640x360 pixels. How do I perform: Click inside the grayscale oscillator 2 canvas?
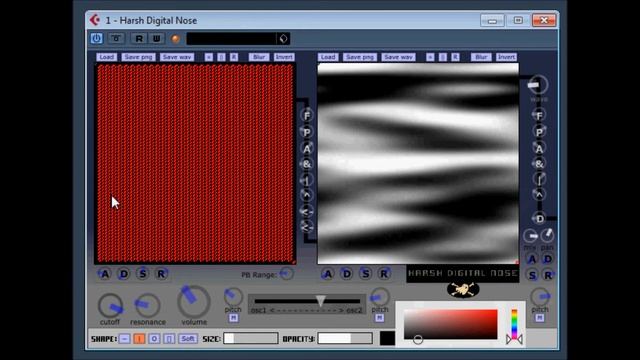[418, 164]
